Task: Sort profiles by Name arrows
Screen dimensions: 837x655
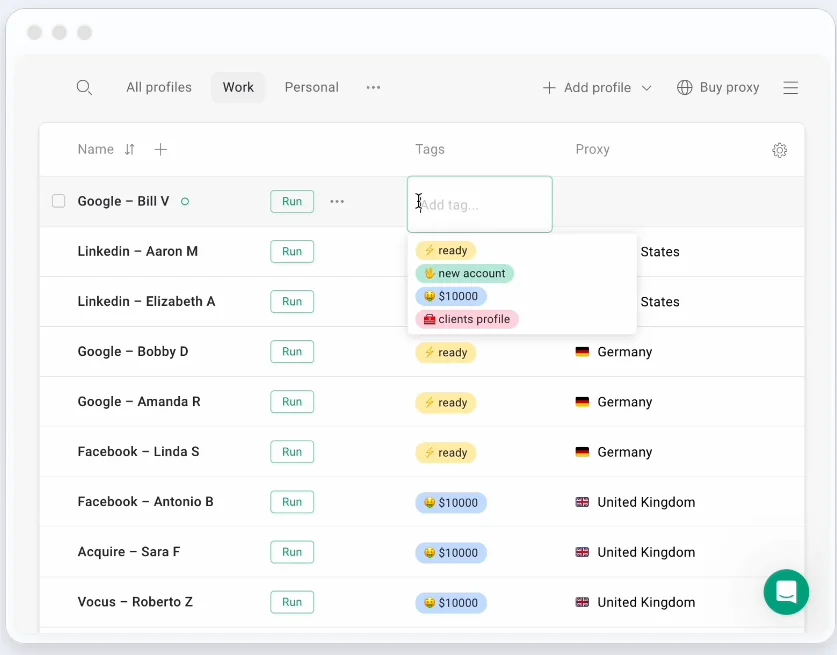Action: point(130,149)
